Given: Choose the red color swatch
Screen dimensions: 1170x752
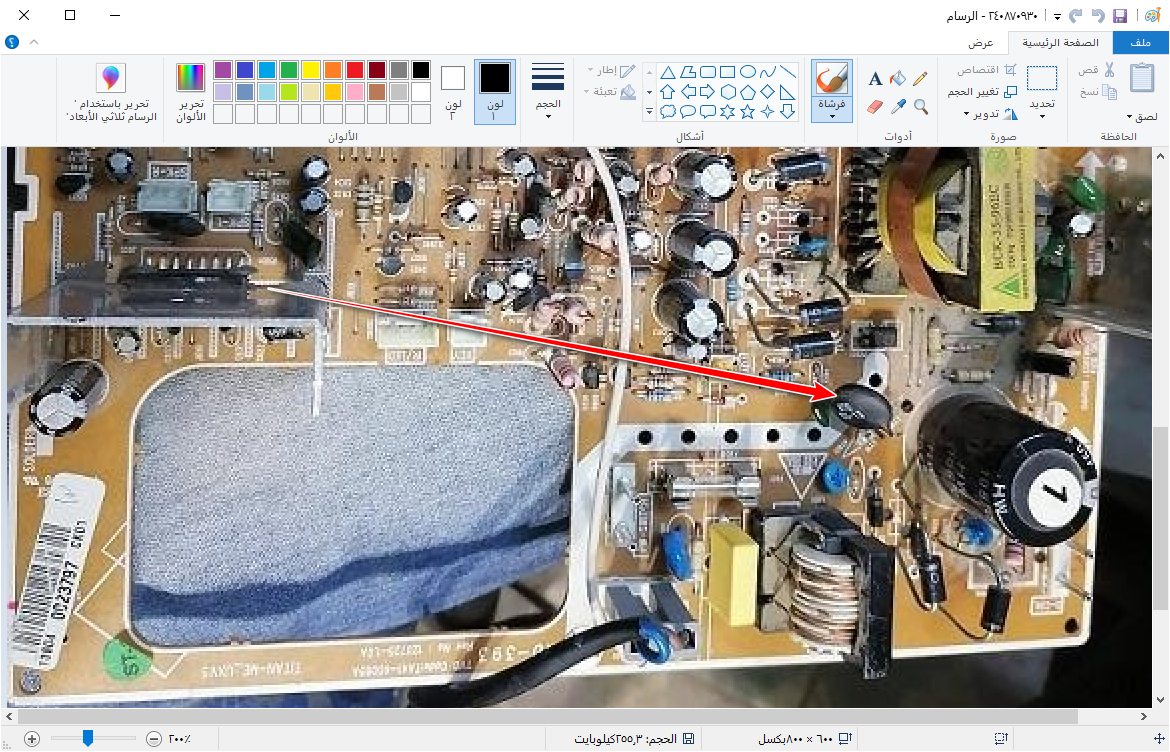Looking at the screenshot, I should pyautogui.click(x=354, y=70).
